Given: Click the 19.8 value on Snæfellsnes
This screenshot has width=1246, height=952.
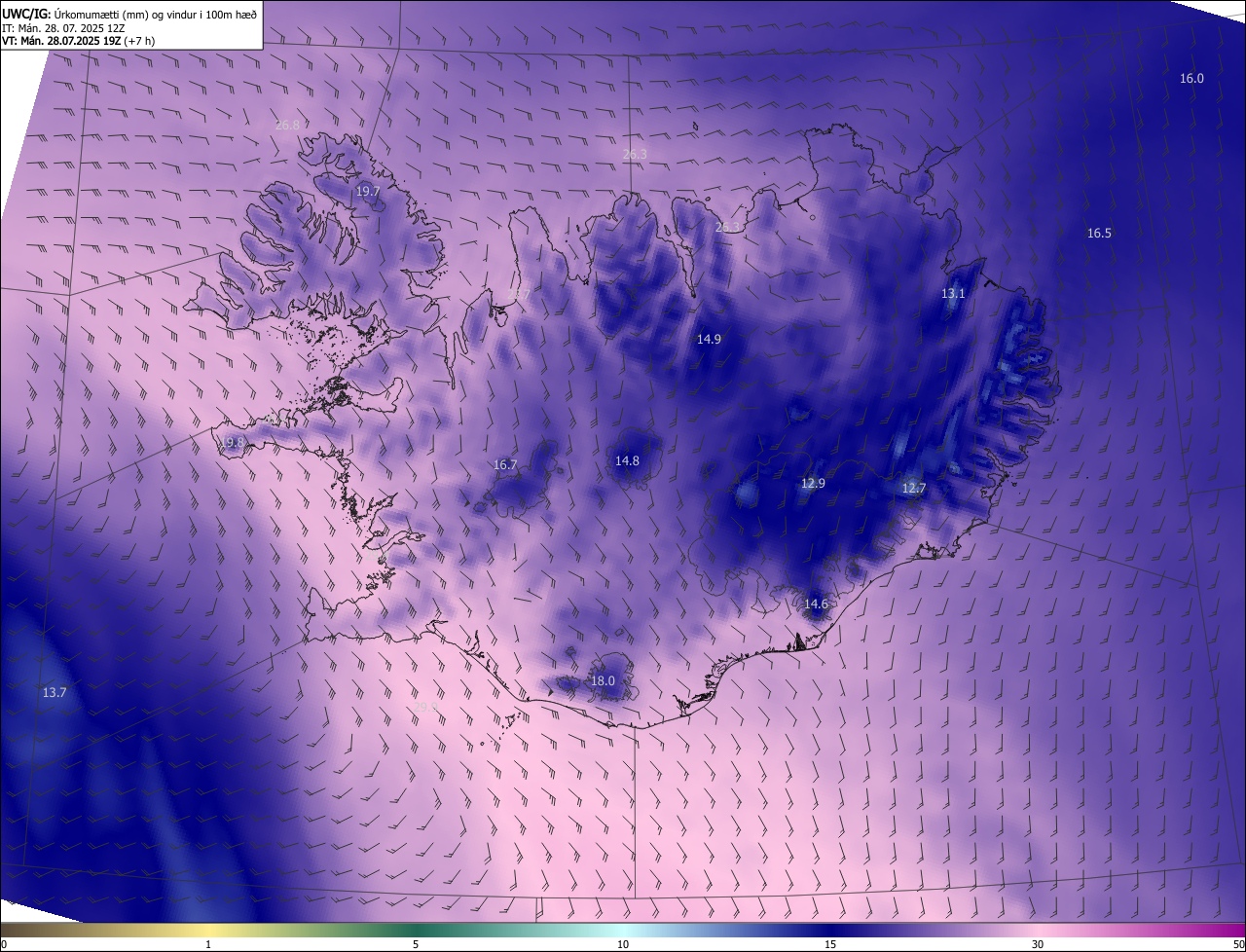Looking at the screenshot, I should [x=232, y=442].
